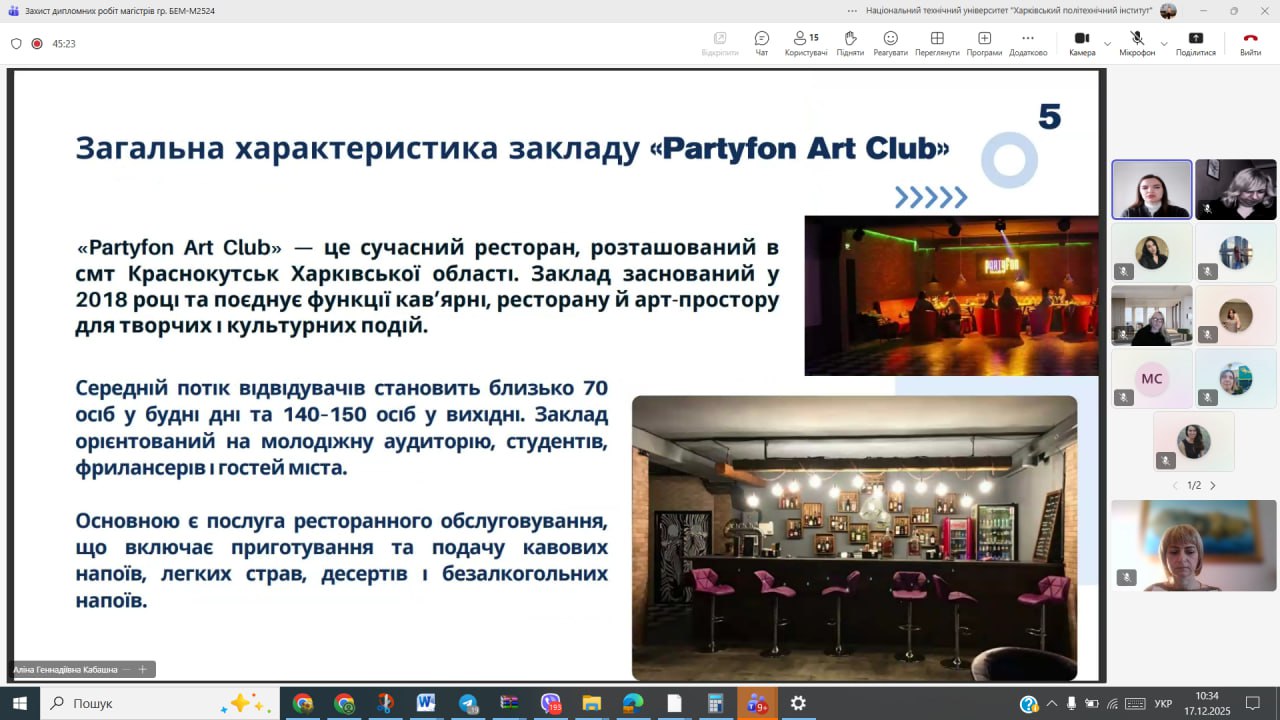Open Calculator from the taskbar

pos(715,703)
